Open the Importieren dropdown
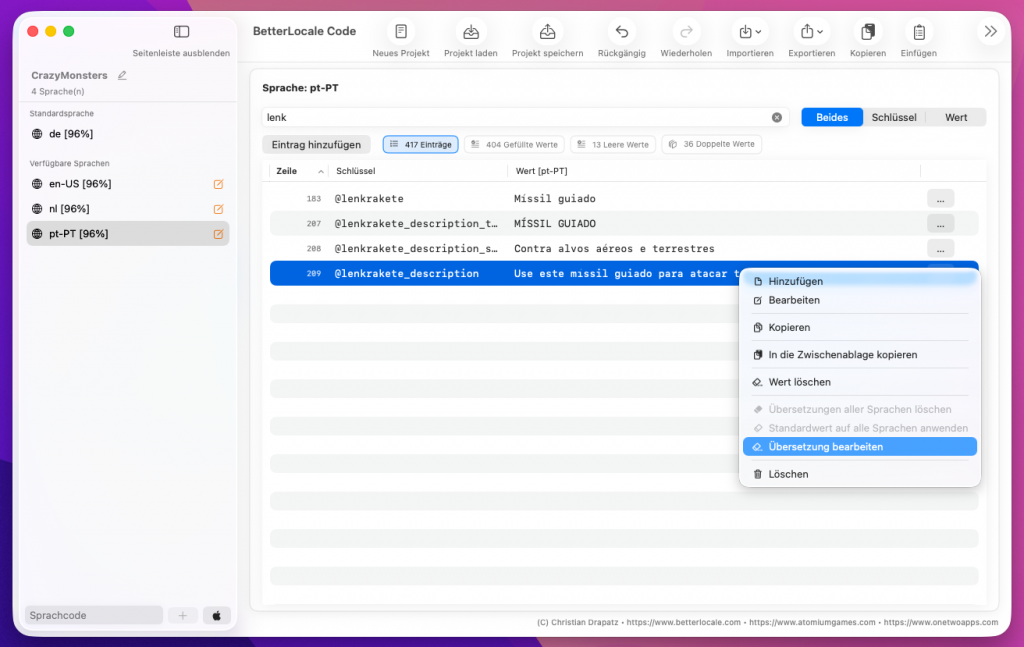The width and height of the screenshot is (1024, 647). pyautogui.click(x=748, y=32)
